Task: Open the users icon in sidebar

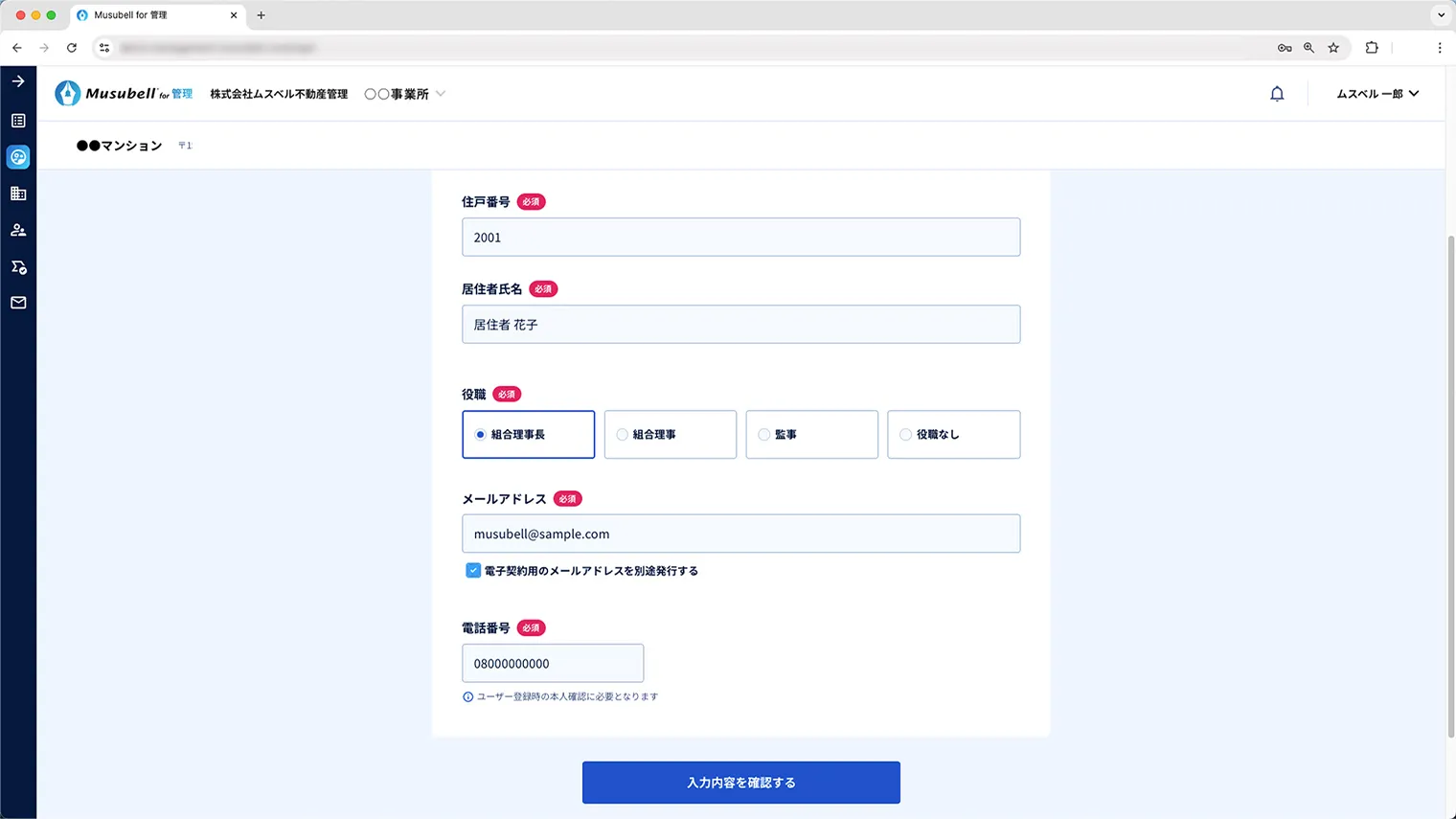Action: [x=18, y=230]
